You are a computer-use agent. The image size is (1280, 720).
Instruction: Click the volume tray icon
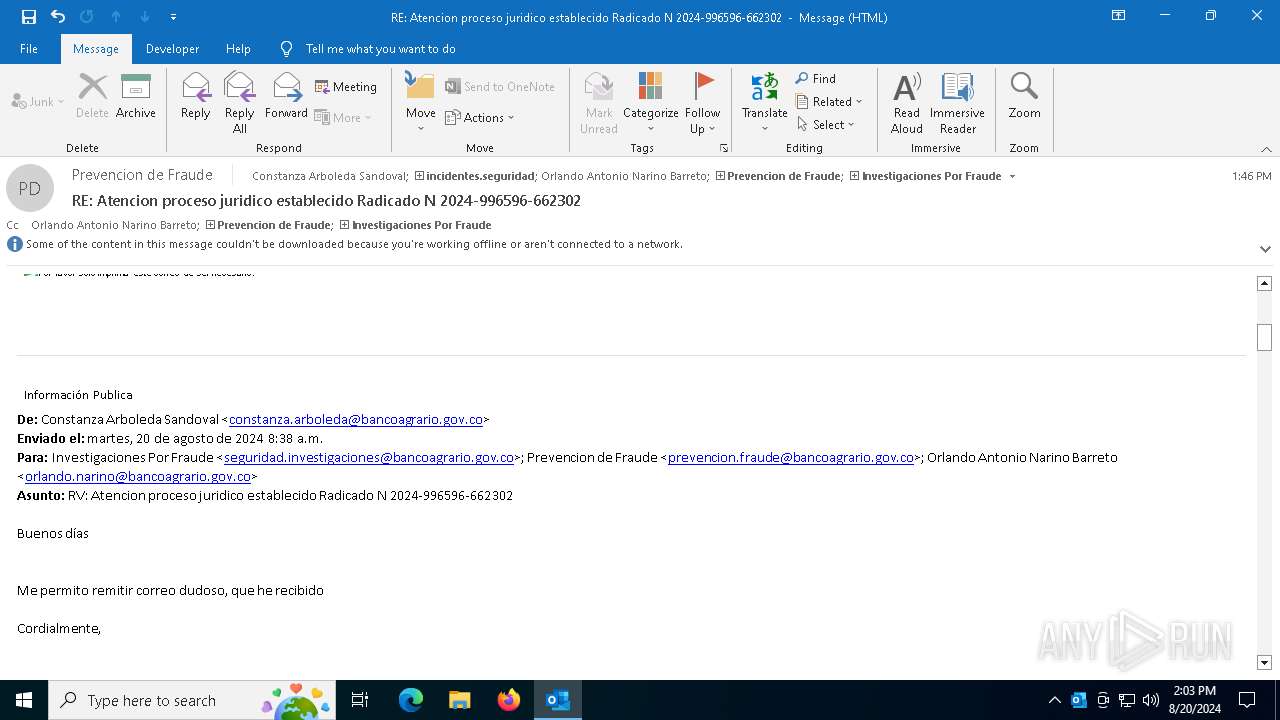pyautogui.click(x=1151, y=700)
